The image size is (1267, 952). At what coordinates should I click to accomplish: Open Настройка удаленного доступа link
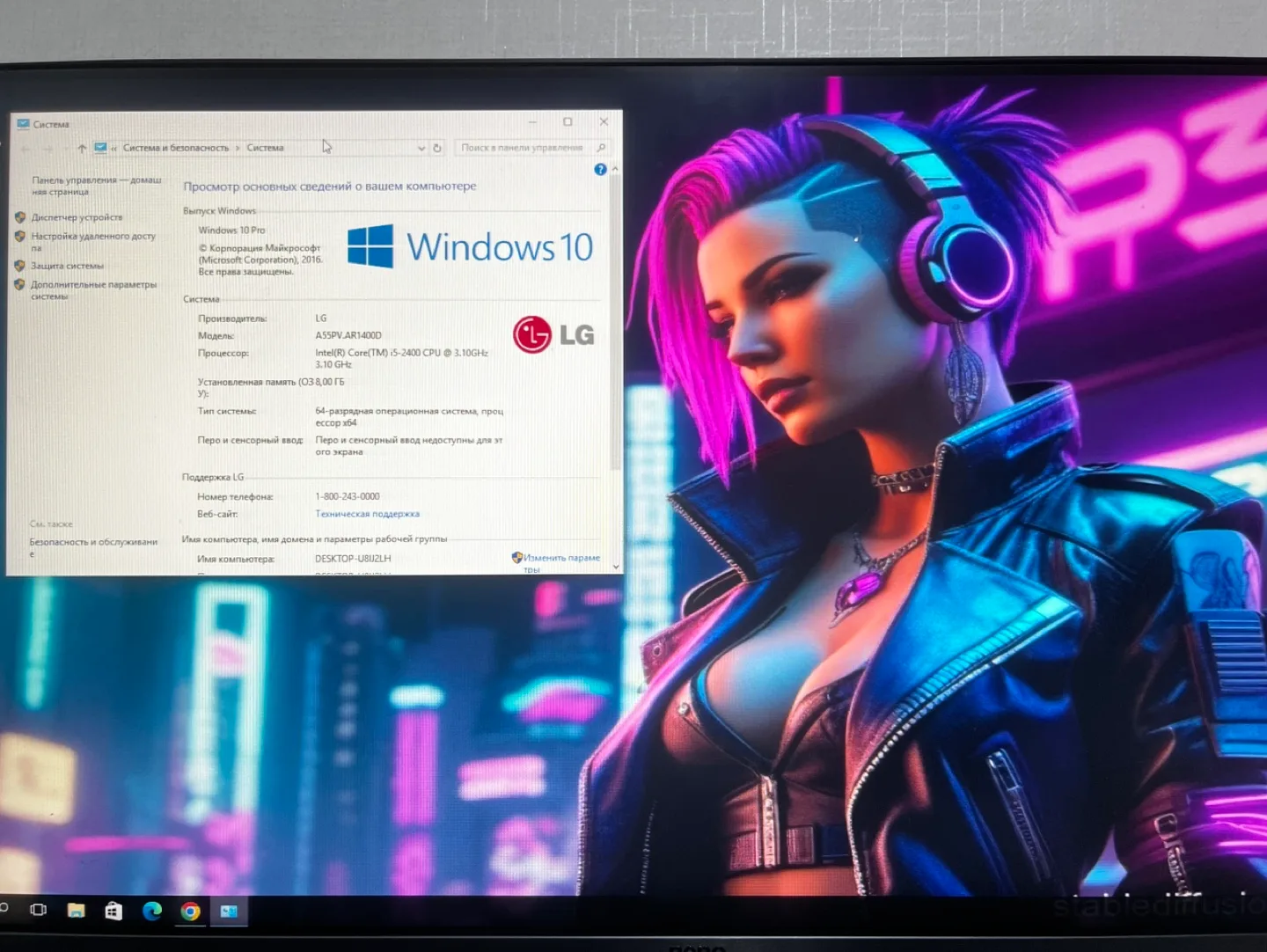93,242
